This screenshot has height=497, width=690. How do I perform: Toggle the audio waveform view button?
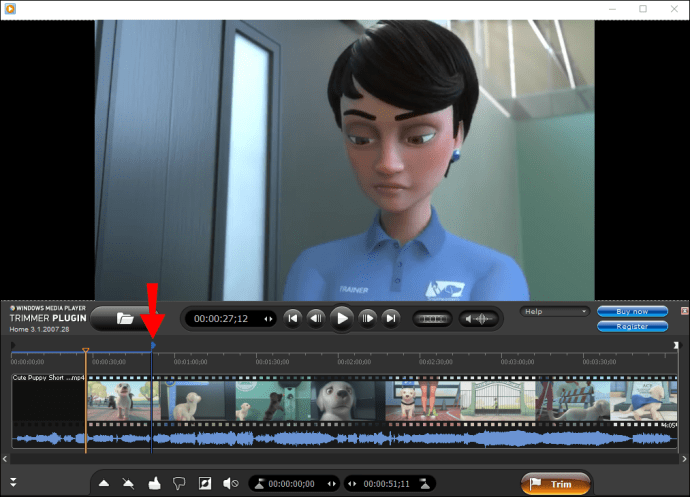pyautogui.click(x=479, y=319)
